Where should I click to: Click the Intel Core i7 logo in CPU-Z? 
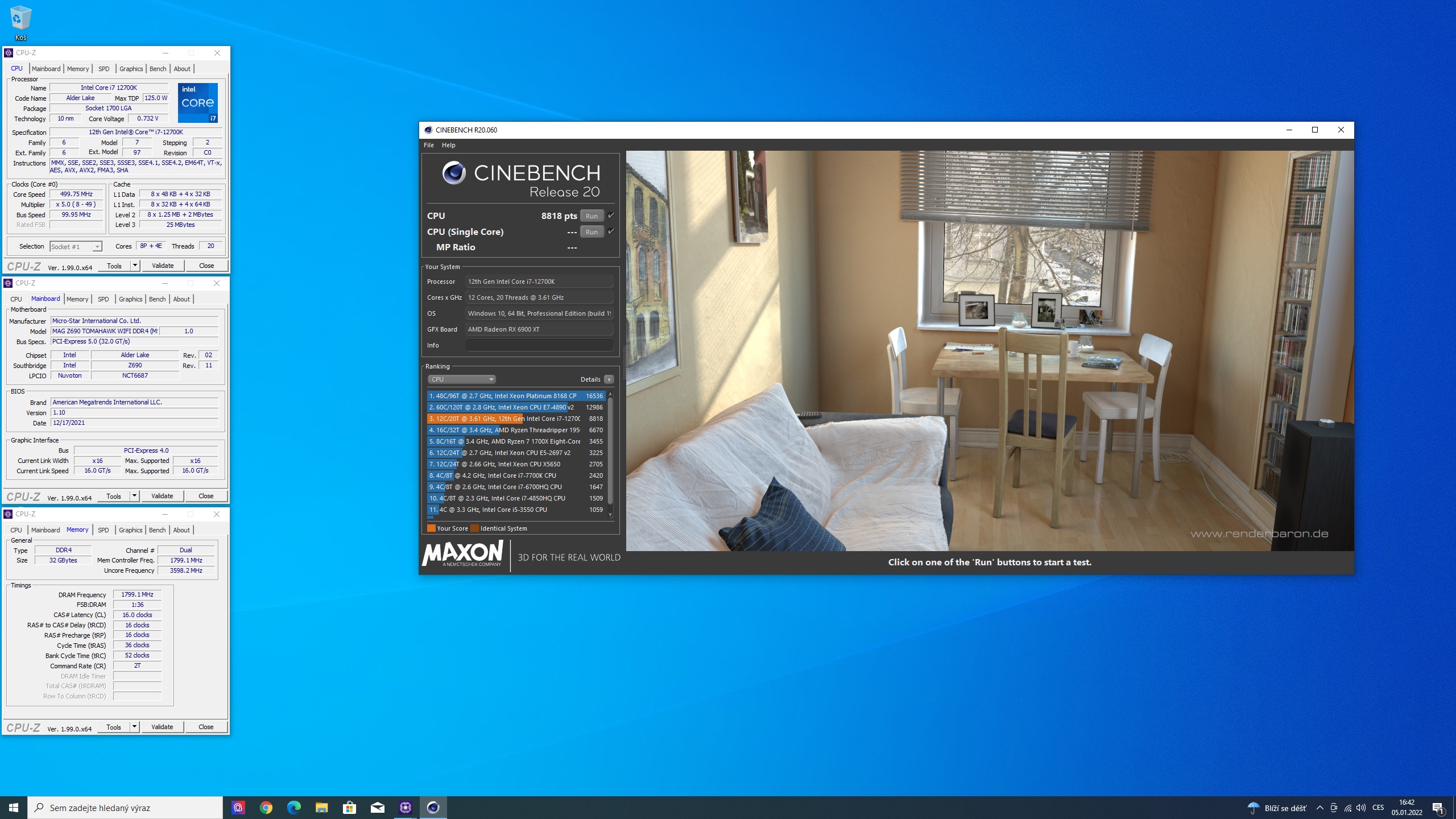pyautogui.click(x=198, y=103)
